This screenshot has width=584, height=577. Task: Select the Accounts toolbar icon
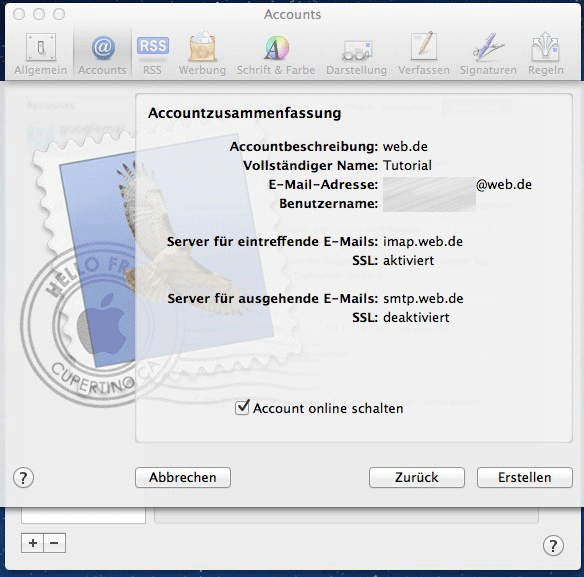[x=102, y=54]
